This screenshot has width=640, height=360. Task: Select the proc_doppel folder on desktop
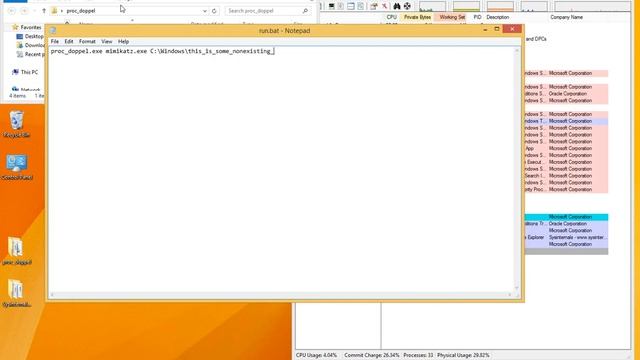click(x=17, y=251)
